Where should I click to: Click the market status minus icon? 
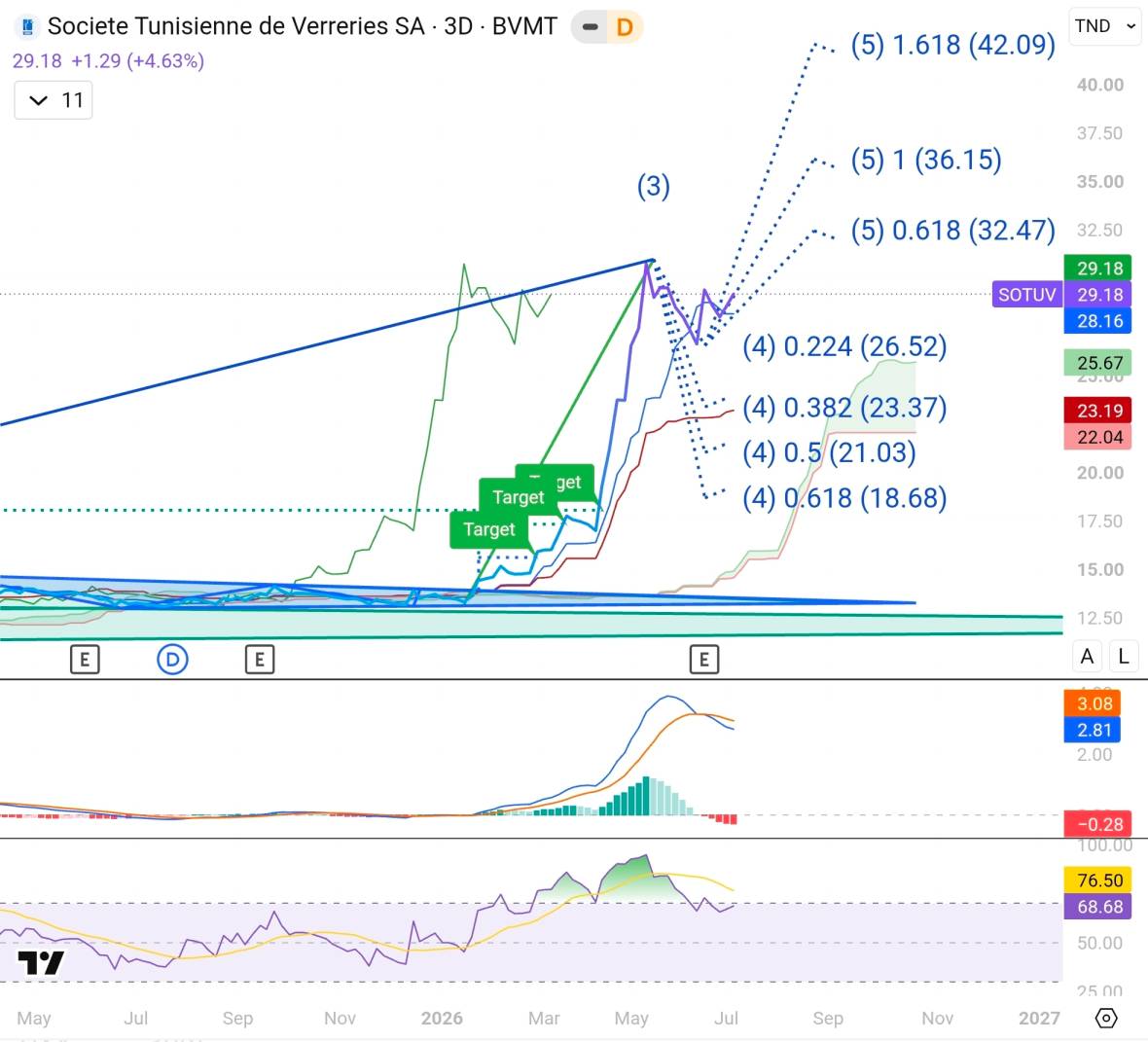[591, 28]
